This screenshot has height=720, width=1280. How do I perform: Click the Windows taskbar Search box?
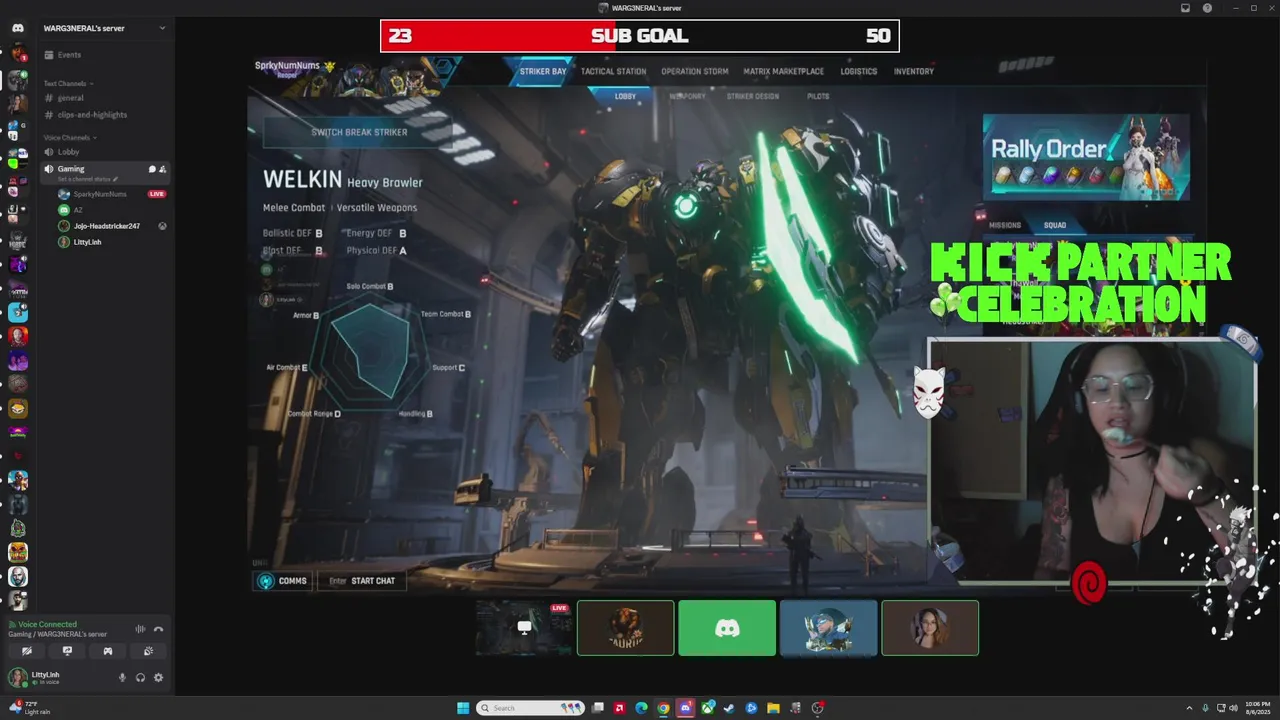tap(531, 708)
